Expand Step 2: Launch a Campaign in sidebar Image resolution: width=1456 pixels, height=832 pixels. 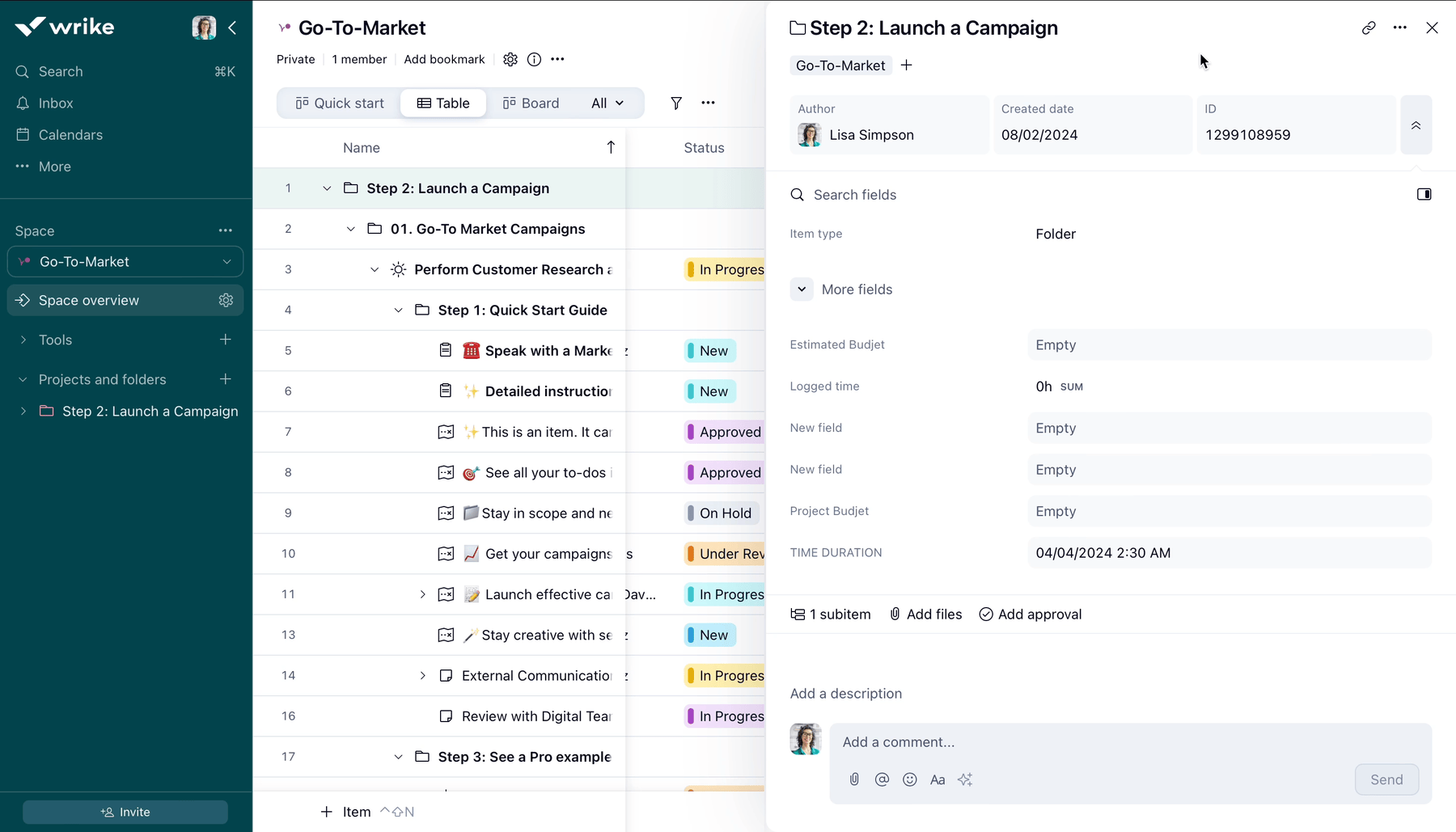click(x=23, y=412)
